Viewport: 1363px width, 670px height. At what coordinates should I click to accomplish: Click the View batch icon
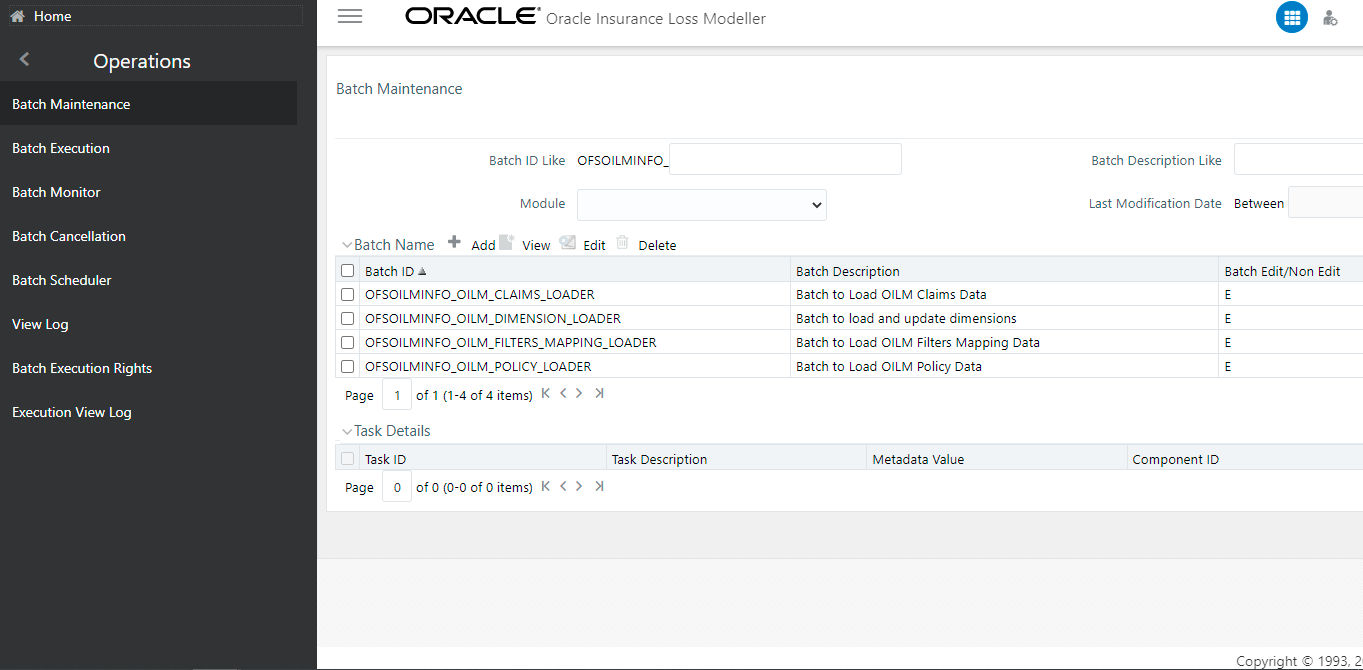click(506, 242)
